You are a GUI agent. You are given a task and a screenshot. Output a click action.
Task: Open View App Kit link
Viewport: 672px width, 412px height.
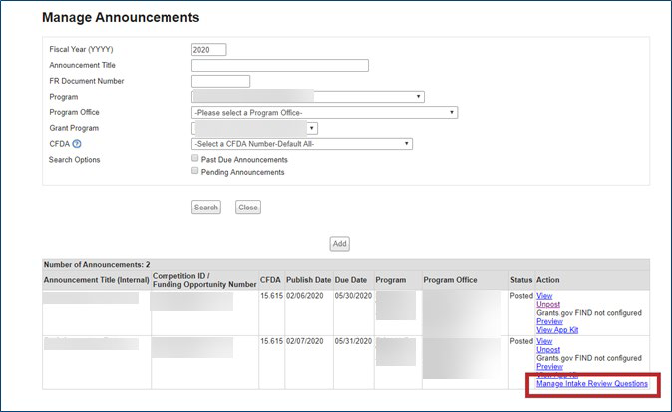(x=558, y=331)
